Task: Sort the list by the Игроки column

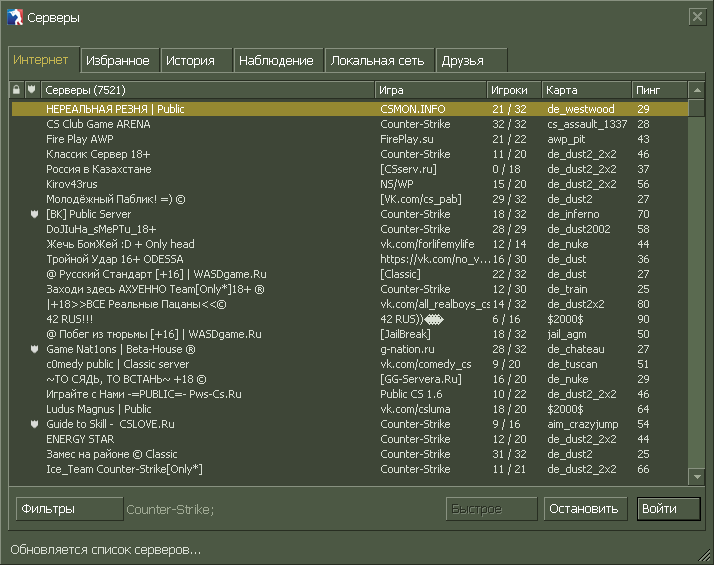Action: 514,90
